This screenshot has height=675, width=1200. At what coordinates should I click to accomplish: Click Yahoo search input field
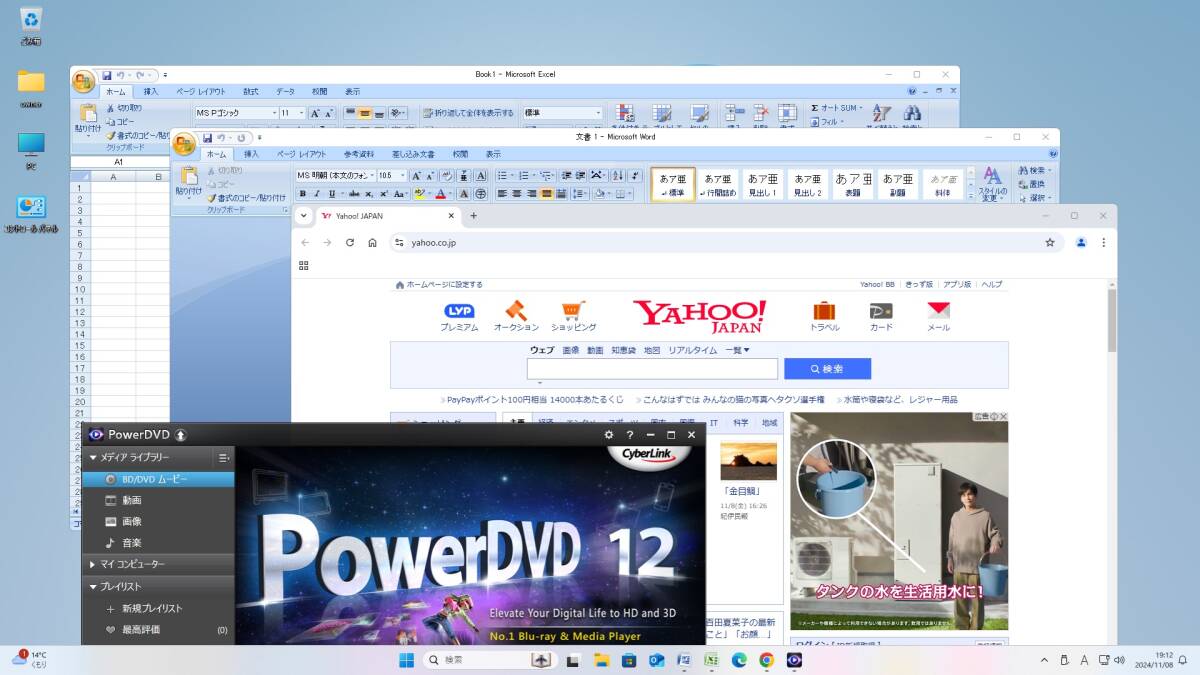click(x=652, y=369)
